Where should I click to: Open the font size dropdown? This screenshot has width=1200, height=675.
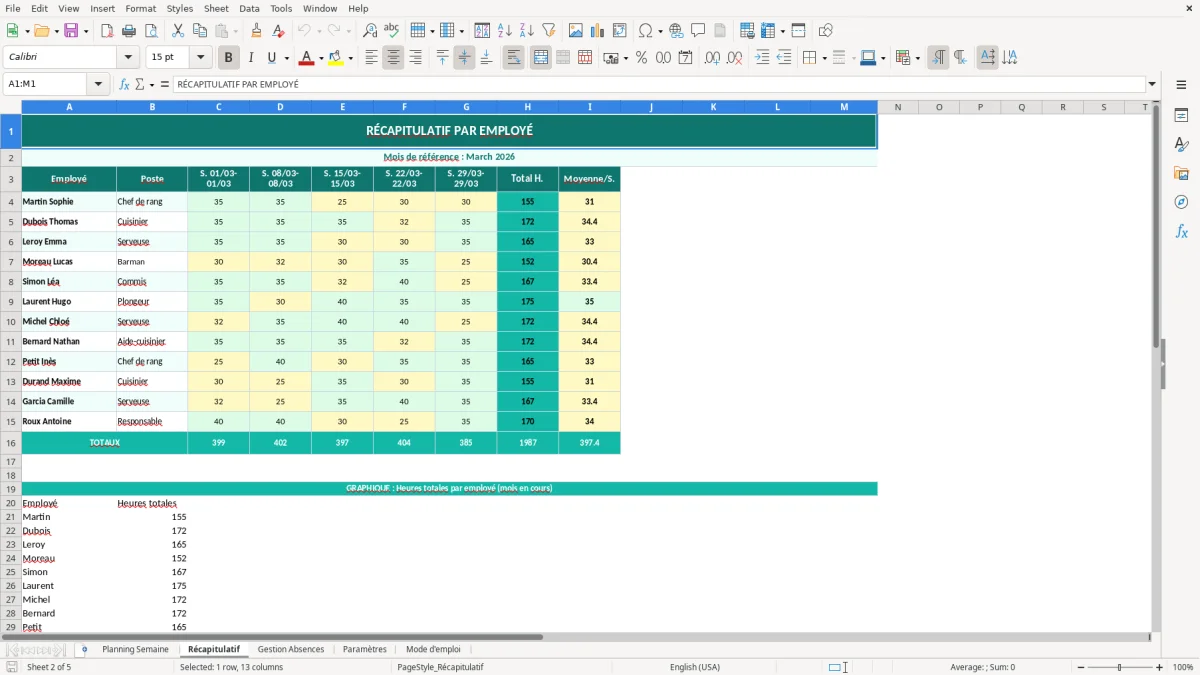click(201, 58)
